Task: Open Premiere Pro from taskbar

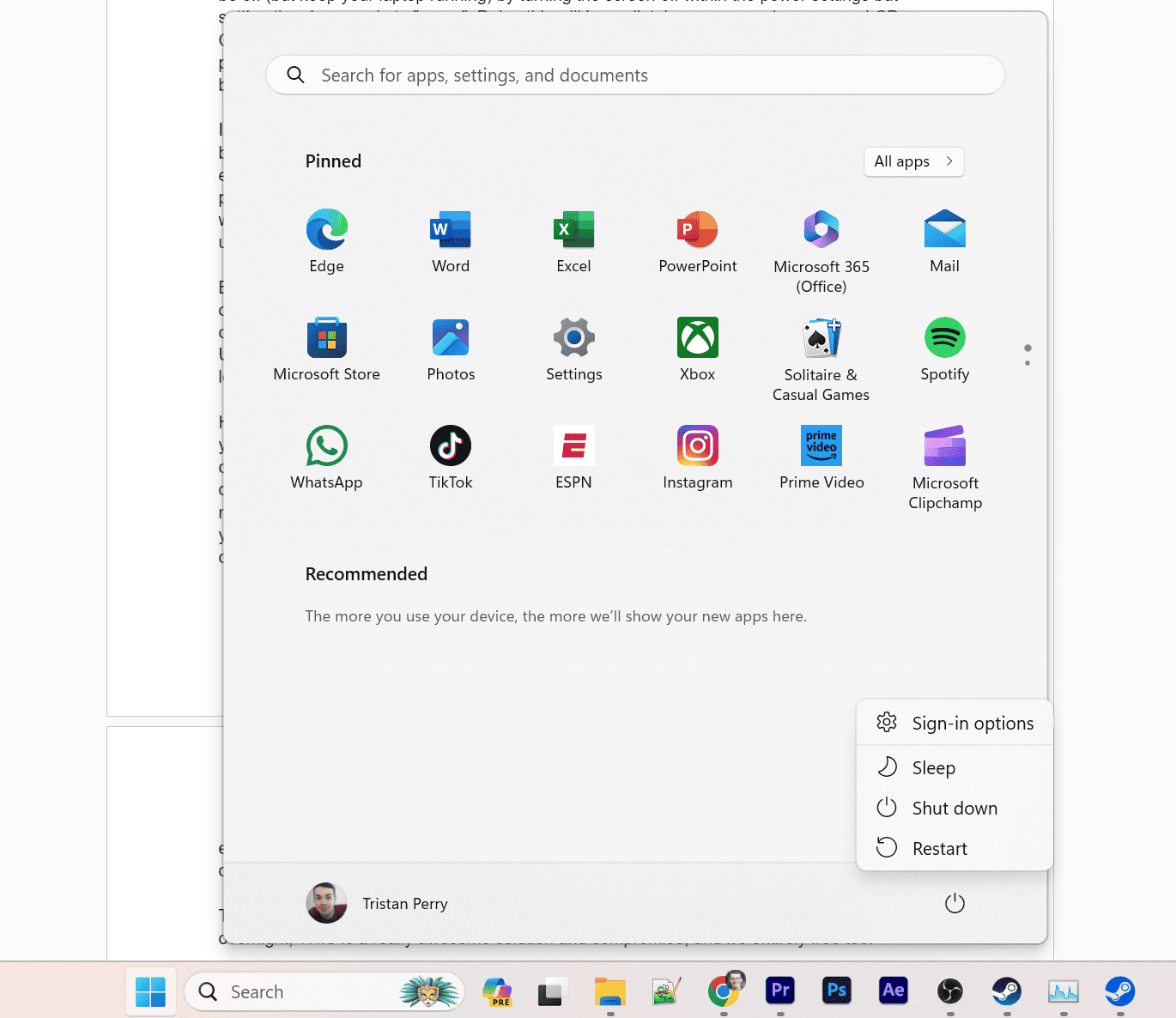Action: [x=780, y=991]
